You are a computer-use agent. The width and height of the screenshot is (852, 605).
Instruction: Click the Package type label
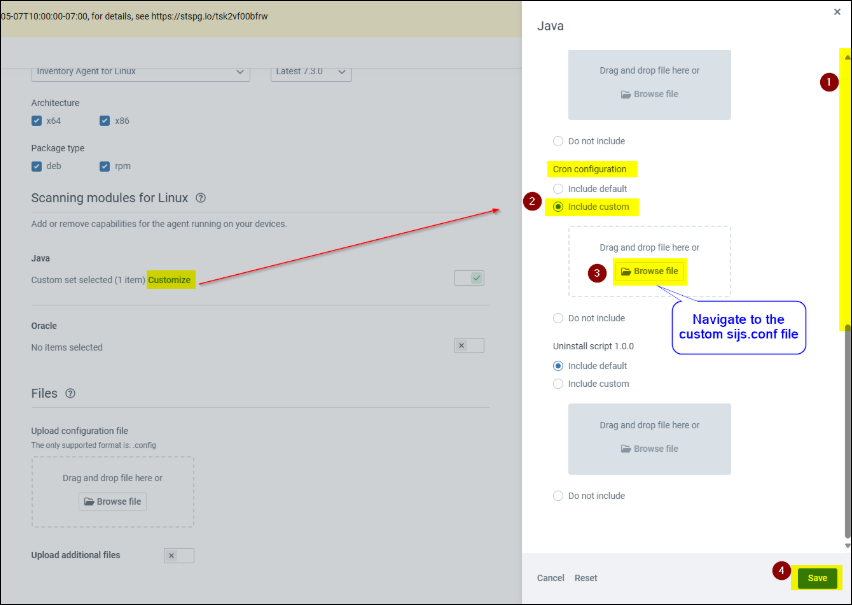(x=58, y=148)
